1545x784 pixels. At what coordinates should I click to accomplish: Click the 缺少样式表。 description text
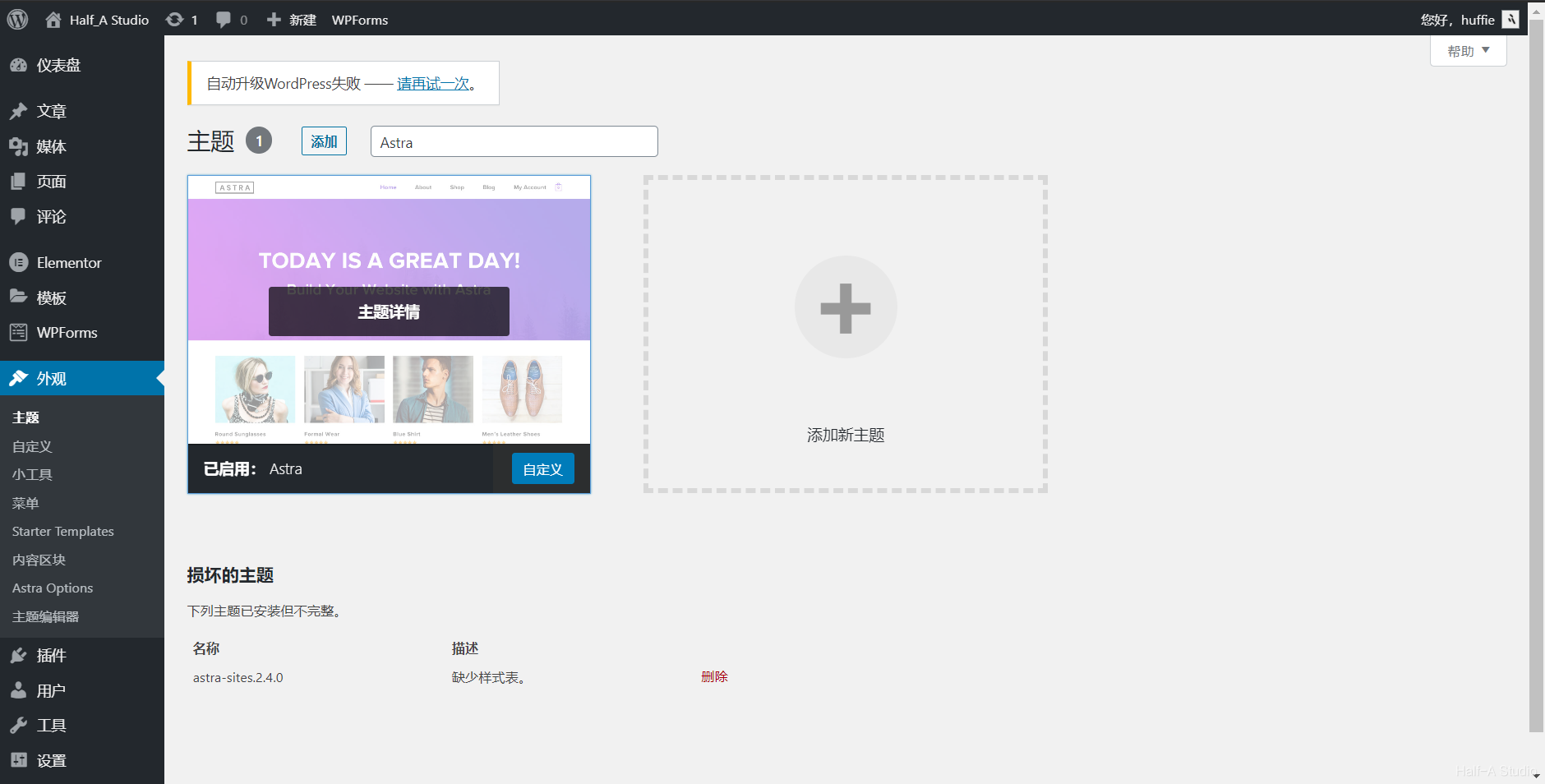[x=488, y=677]
